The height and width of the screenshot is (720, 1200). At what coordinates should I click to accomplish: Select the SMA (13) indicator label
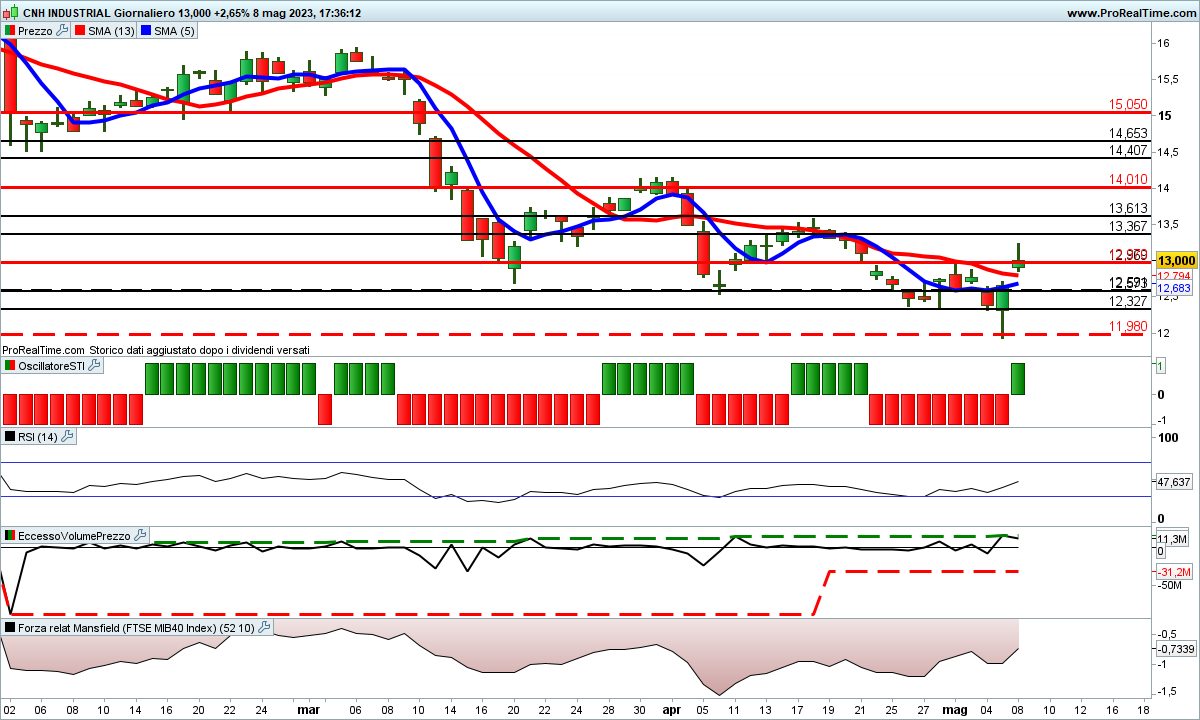tap(110, 31)
